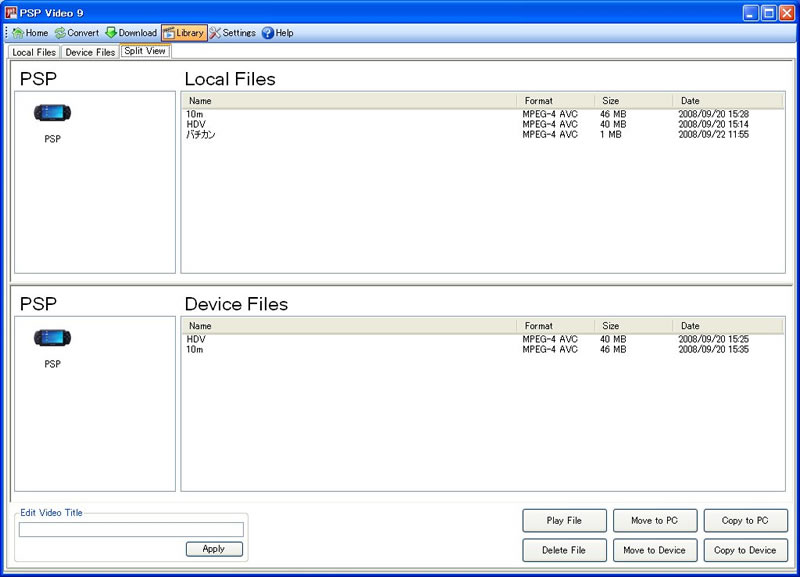This screenshot has height=577, width=800.
Task: Click the 2008/09/20 15:28 date cell
Action: pyautogui.click(x=714, y=114)
